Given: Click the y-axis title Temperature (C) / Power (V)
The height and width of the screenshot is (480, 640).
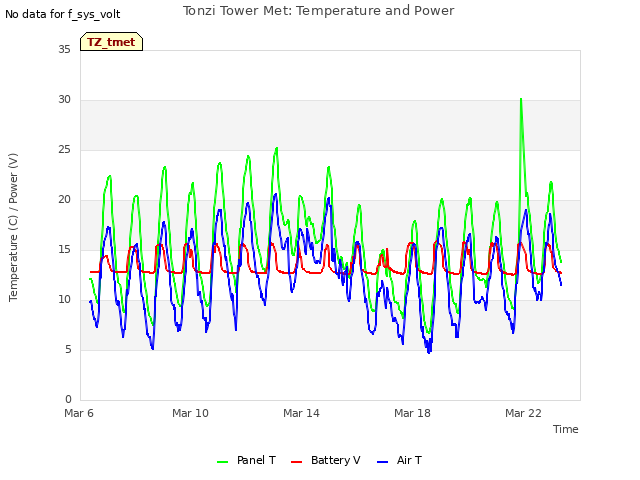Looking at the screenshot, I should 13,227.
